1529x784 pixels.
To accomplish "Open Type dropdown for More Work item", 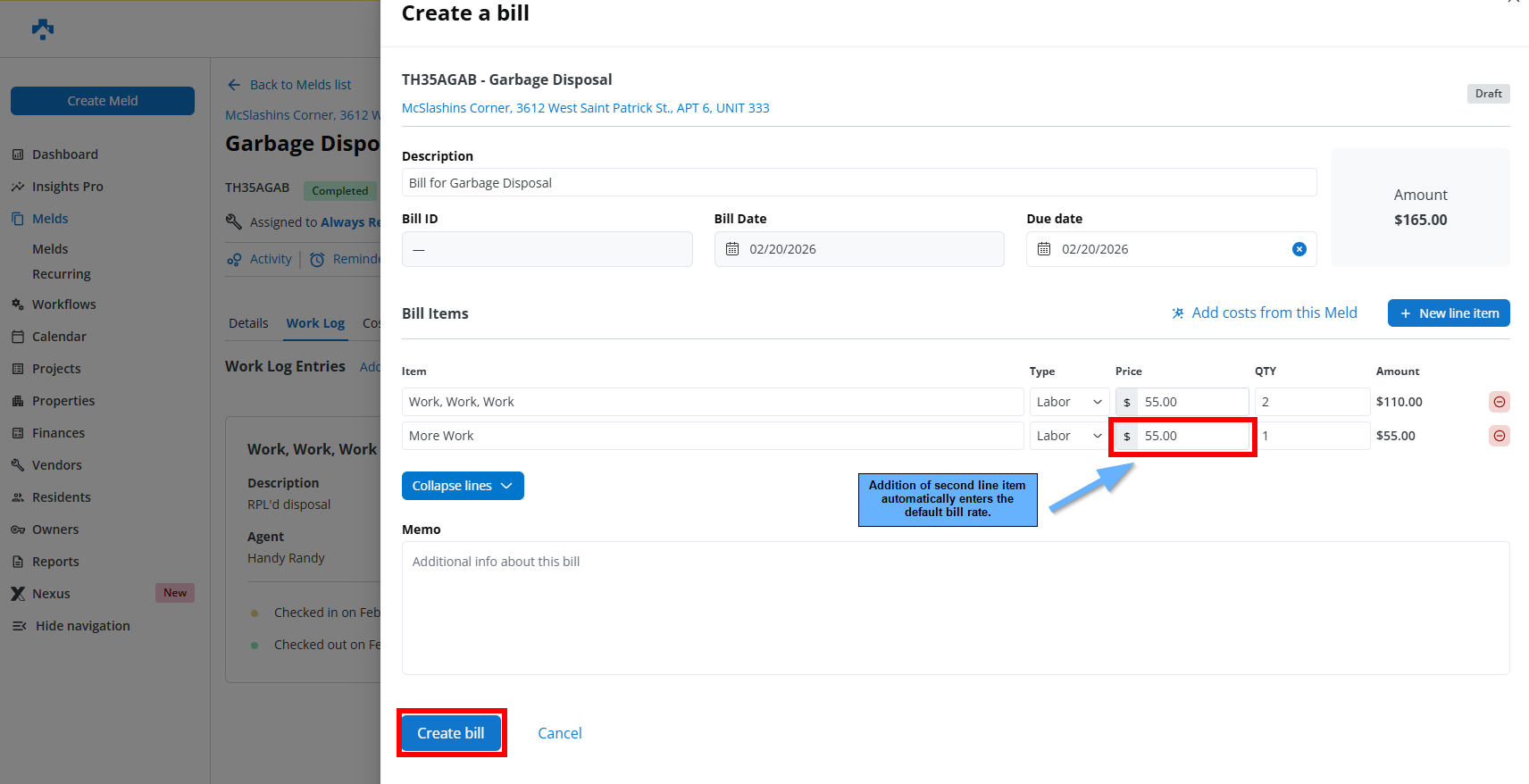I will click(1068, 436).
